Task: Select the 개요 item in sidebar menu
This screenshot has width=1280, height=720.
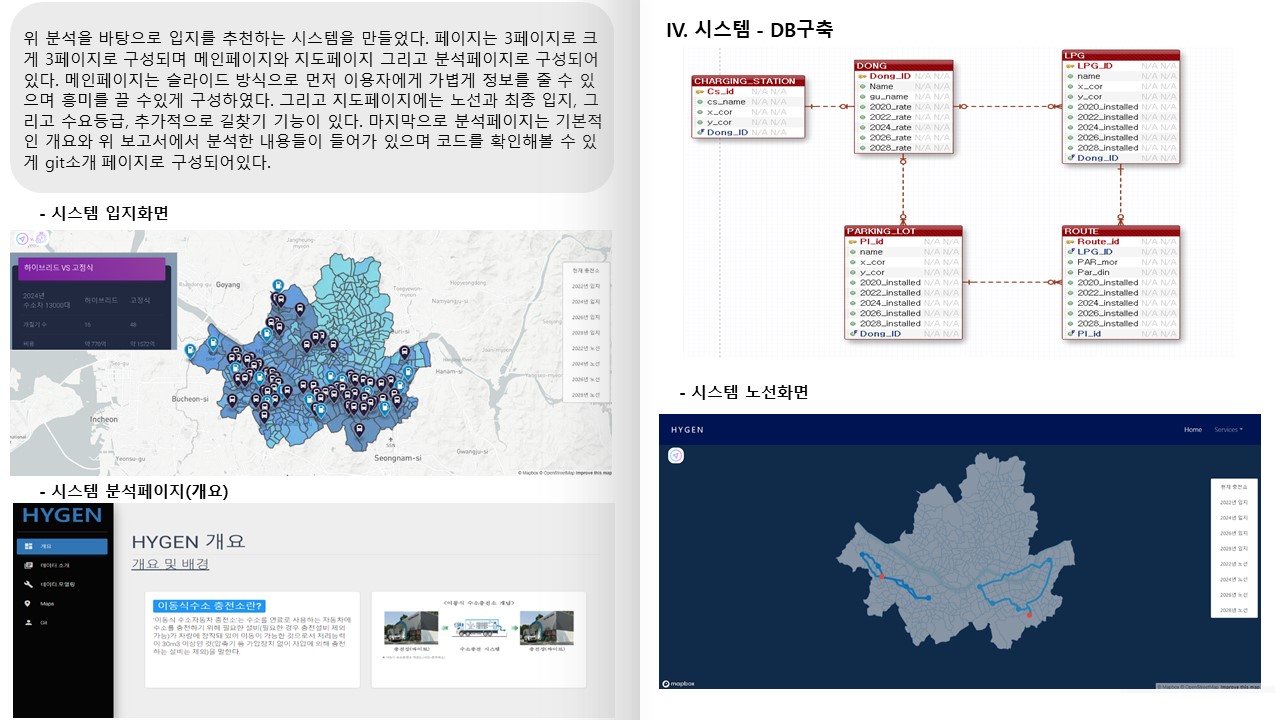Action: click(x=61, y=546)
